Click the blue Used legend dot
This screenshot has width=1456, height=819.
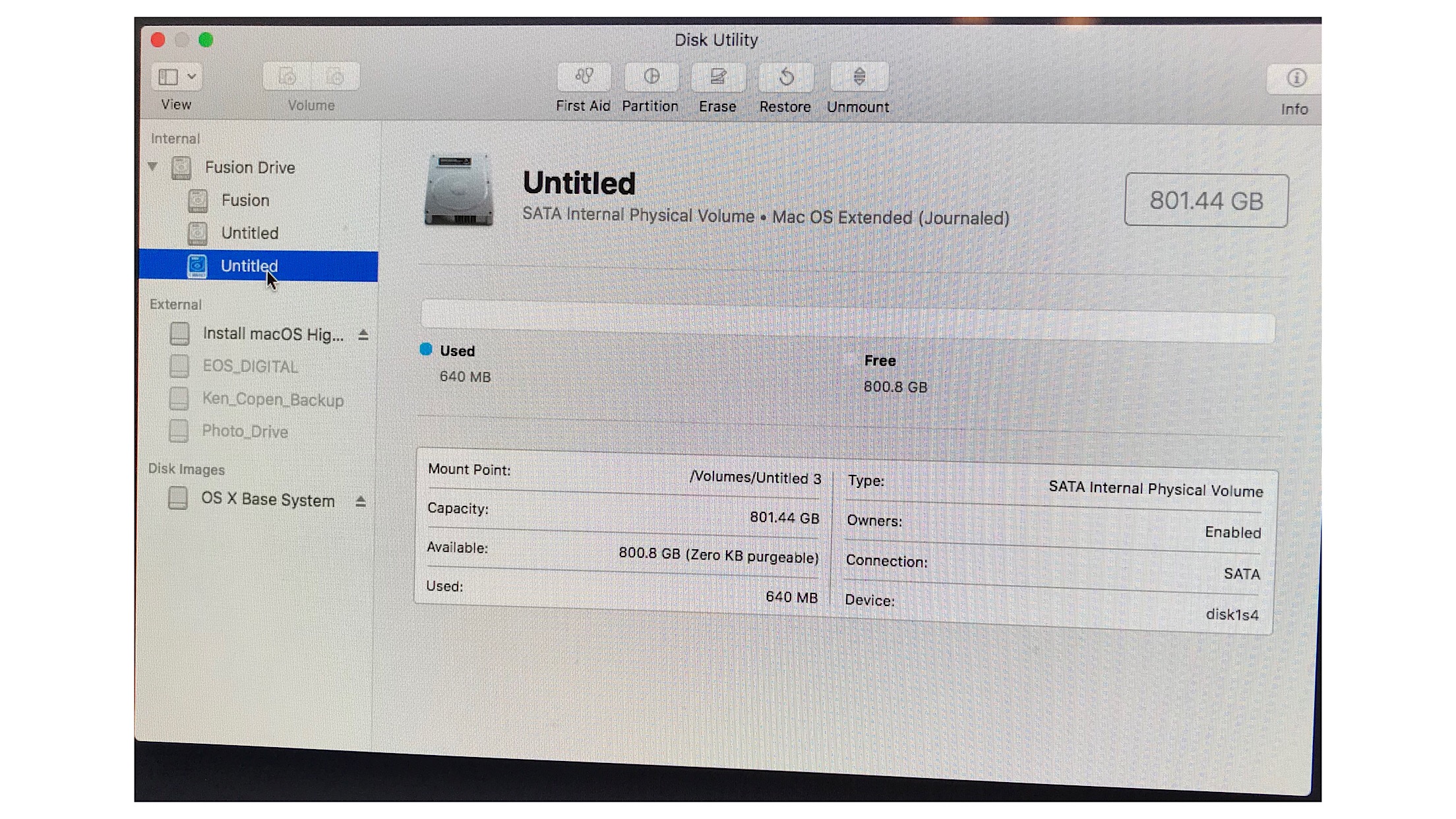426,349
